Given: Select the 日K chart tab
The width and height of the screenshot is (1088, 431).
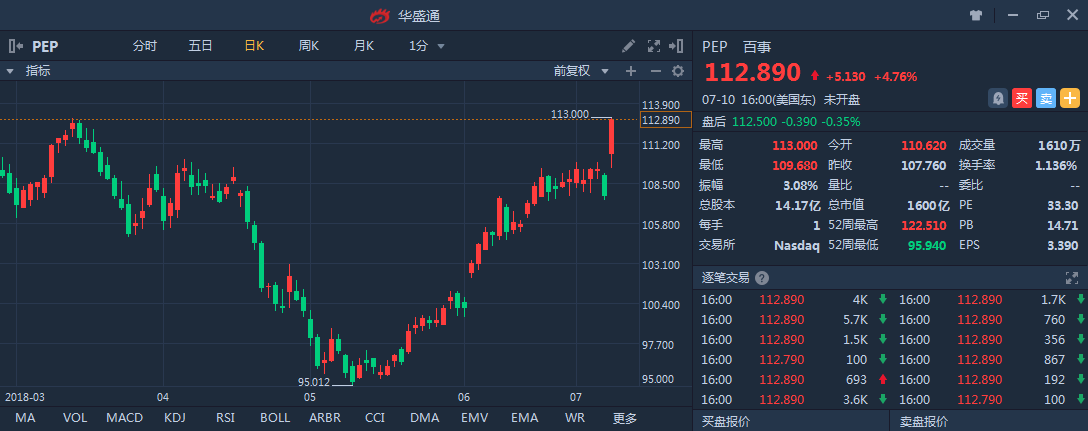Looking at the screenshot, I should click(x=254, y=46).
